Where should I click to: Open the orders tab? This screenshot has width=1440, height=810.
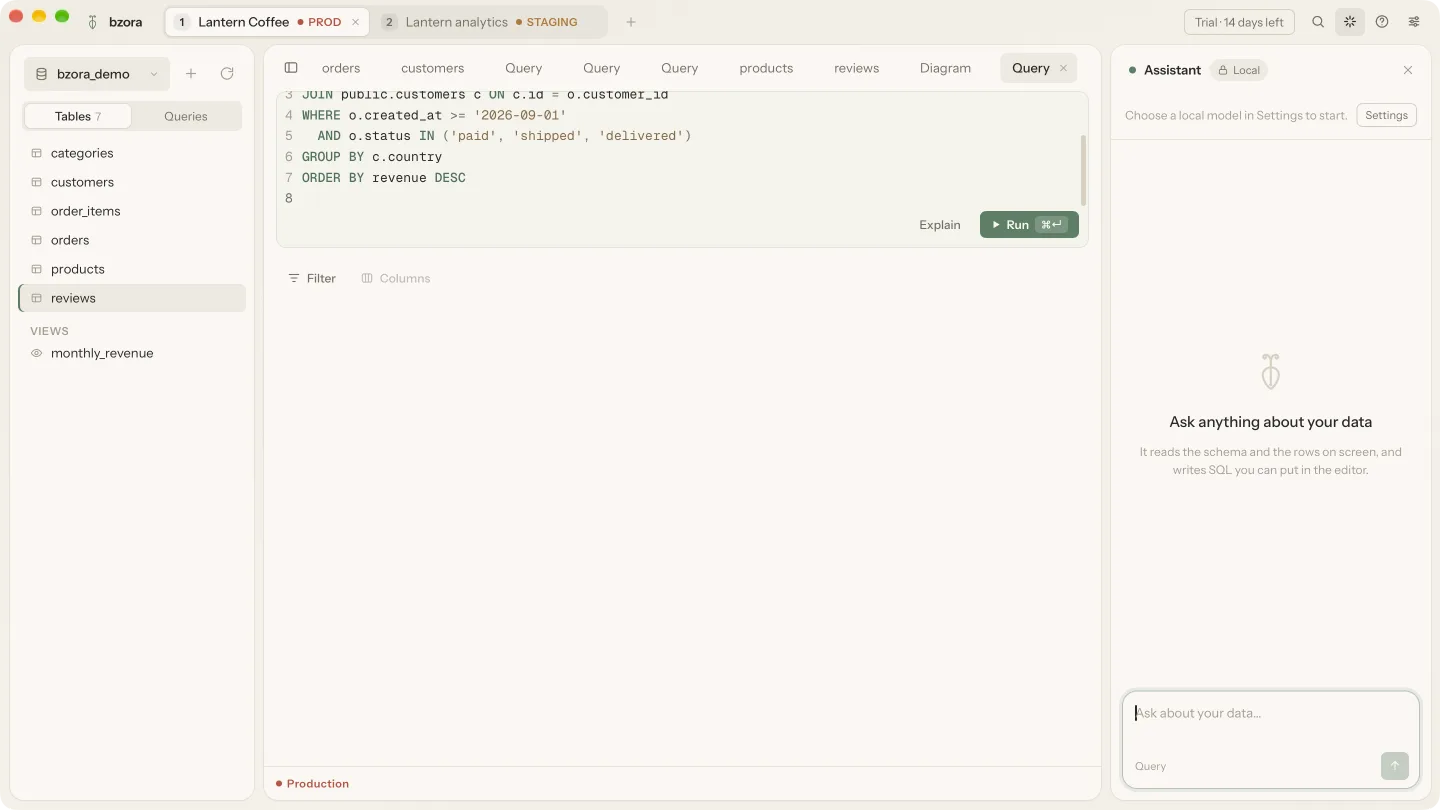pos(341,68)
